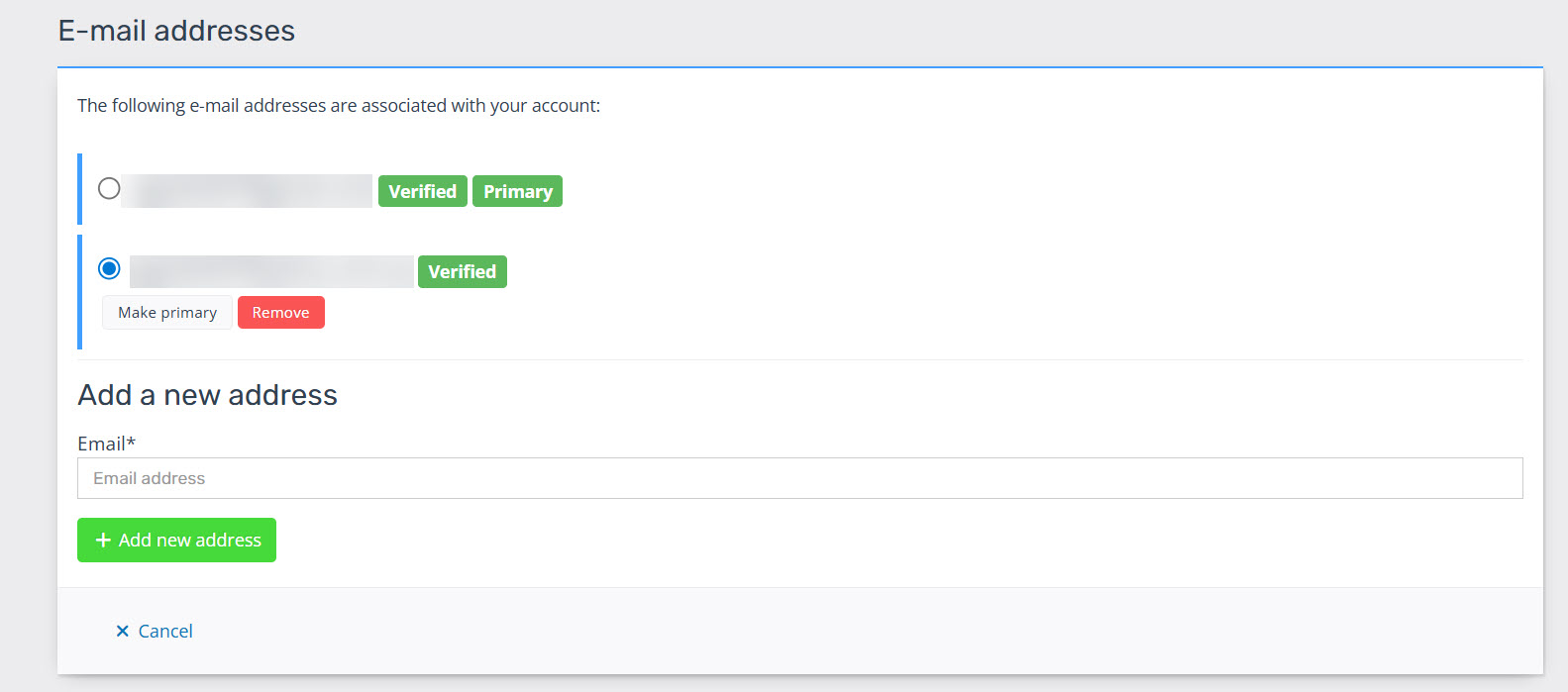Click the Verified badge on second email

click(462, 272)
